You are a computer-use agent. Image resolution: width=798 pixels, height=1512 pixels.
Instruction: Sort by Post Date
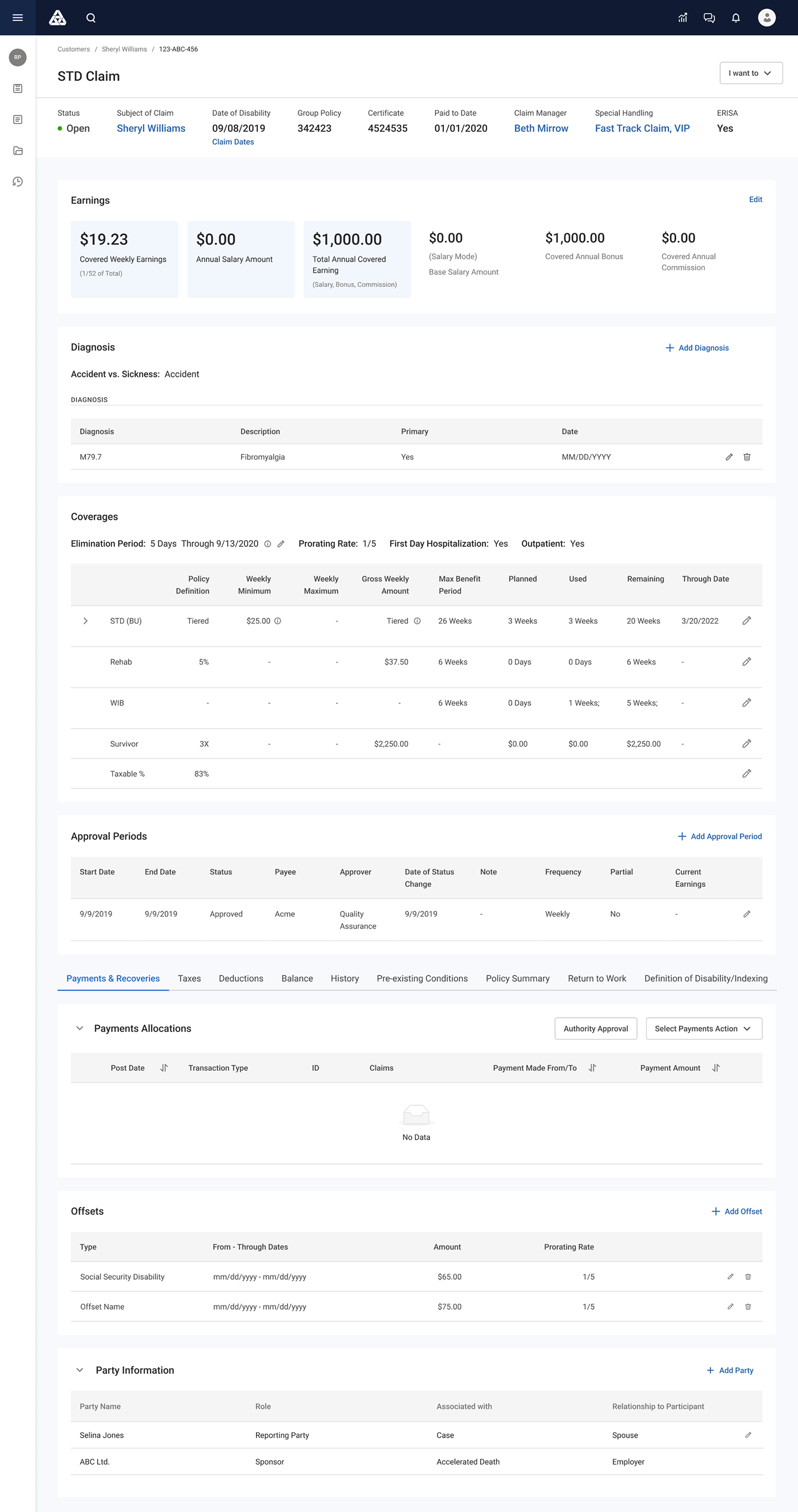pos(164,1068)
